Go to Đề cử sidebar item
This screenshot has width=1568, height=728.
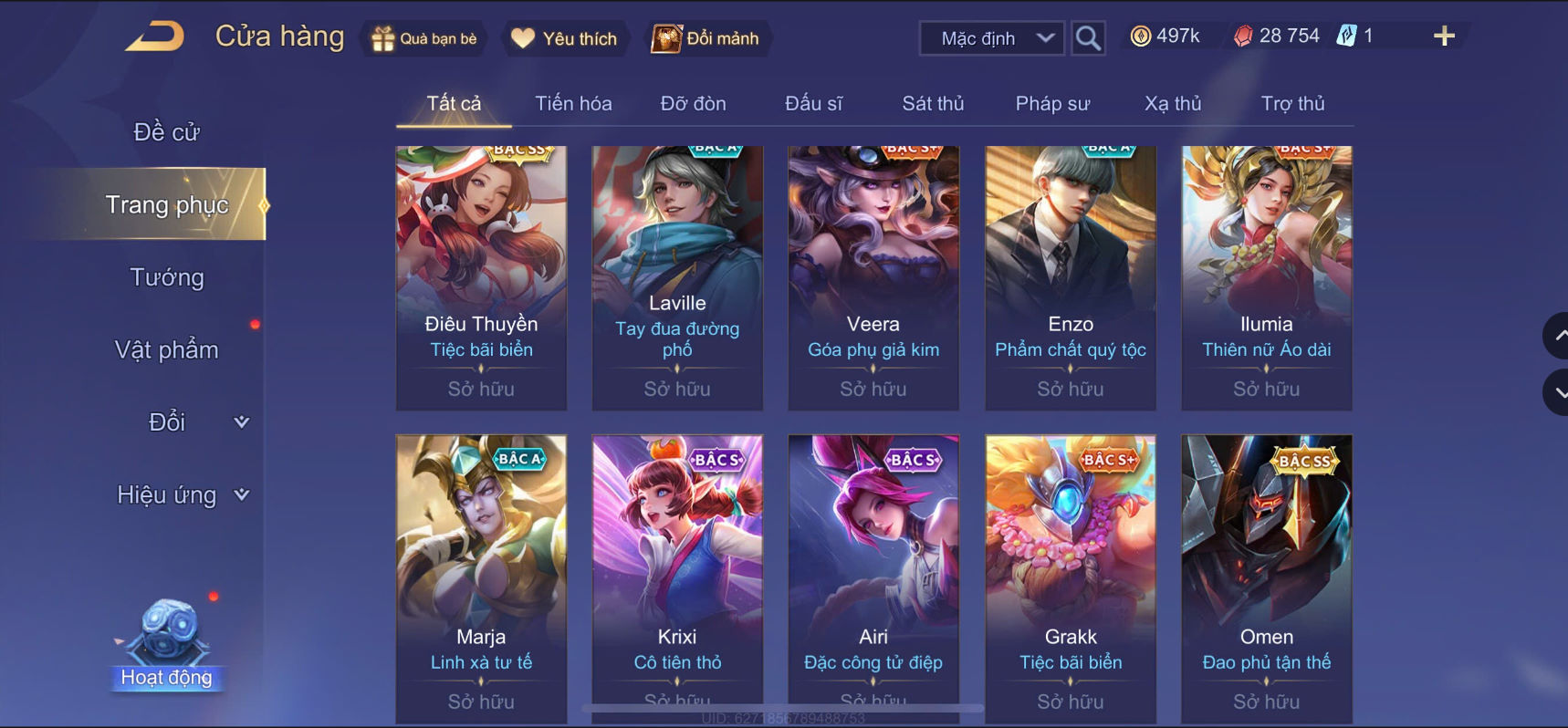click(167, 132)
